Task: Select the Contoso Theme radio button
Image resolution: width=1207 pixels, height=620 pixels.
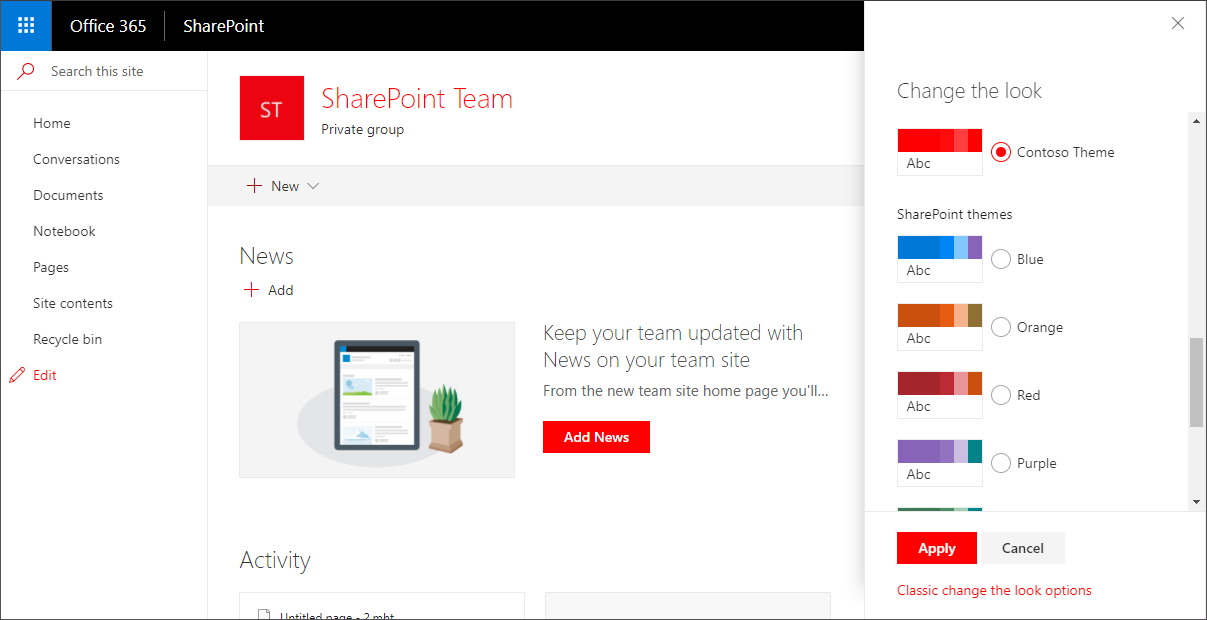Action: [x=1001, y=152]
